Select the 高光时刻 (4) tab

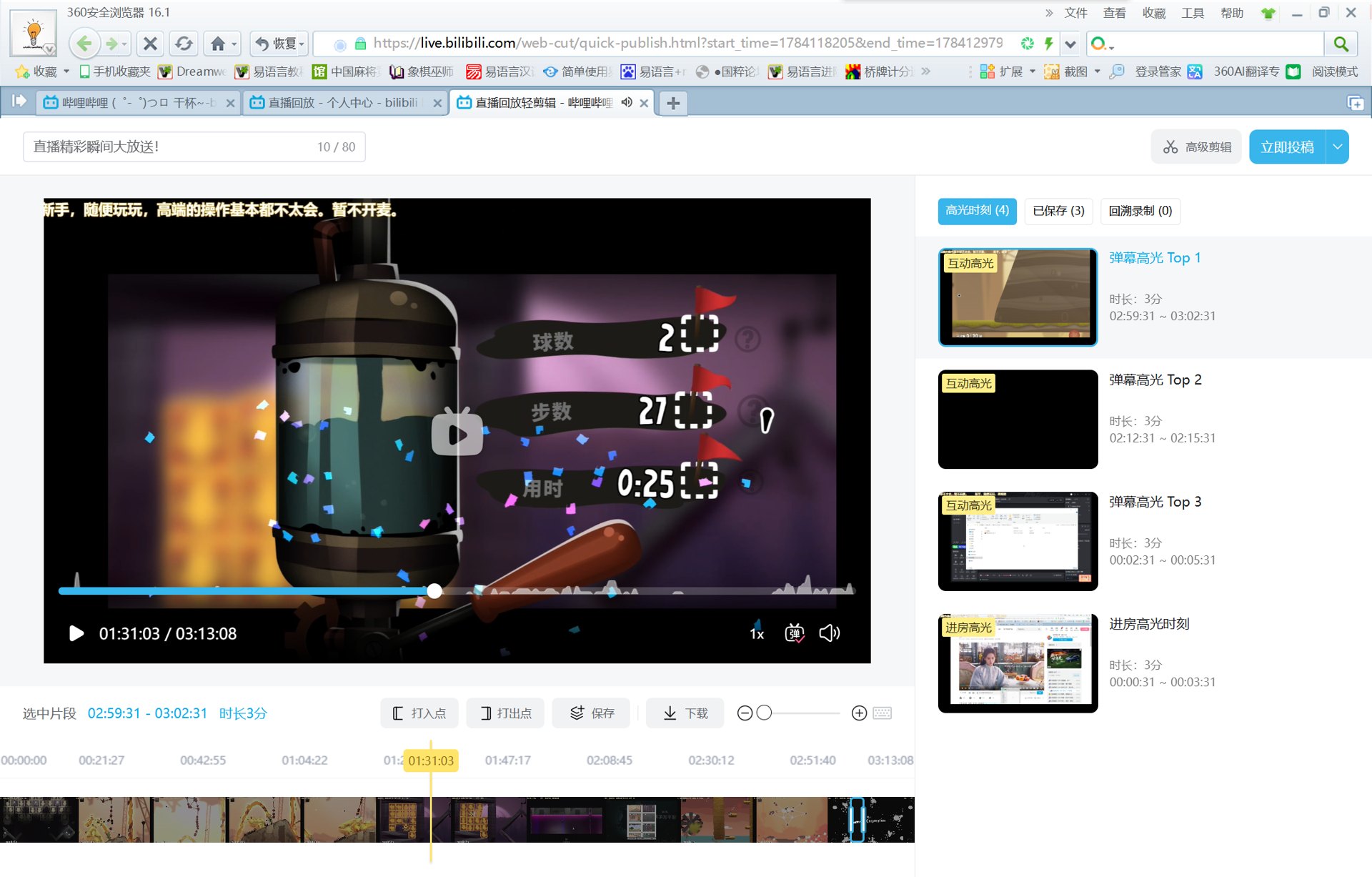pyautogui.click(x=977, y=211)
